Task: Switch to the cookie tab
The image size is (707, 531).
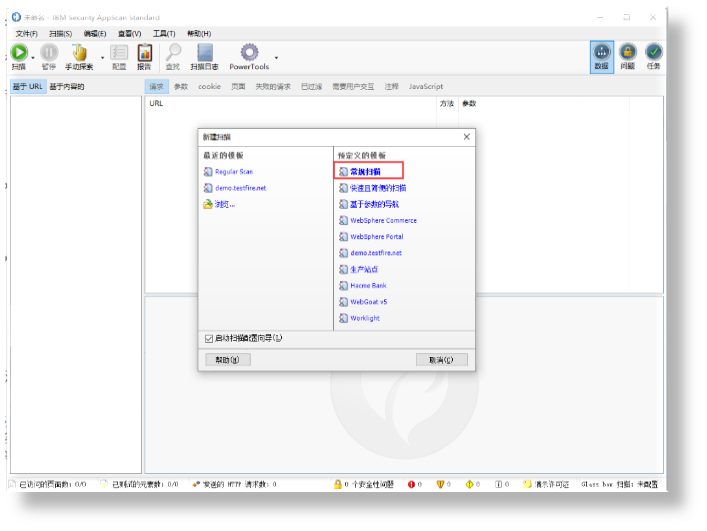Action: pos(209,87)
